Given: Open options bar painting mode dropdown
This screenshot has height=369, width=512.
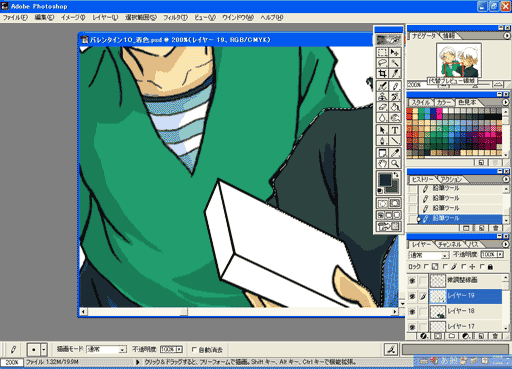Looking at the screenshot, I should pos(123,350).
